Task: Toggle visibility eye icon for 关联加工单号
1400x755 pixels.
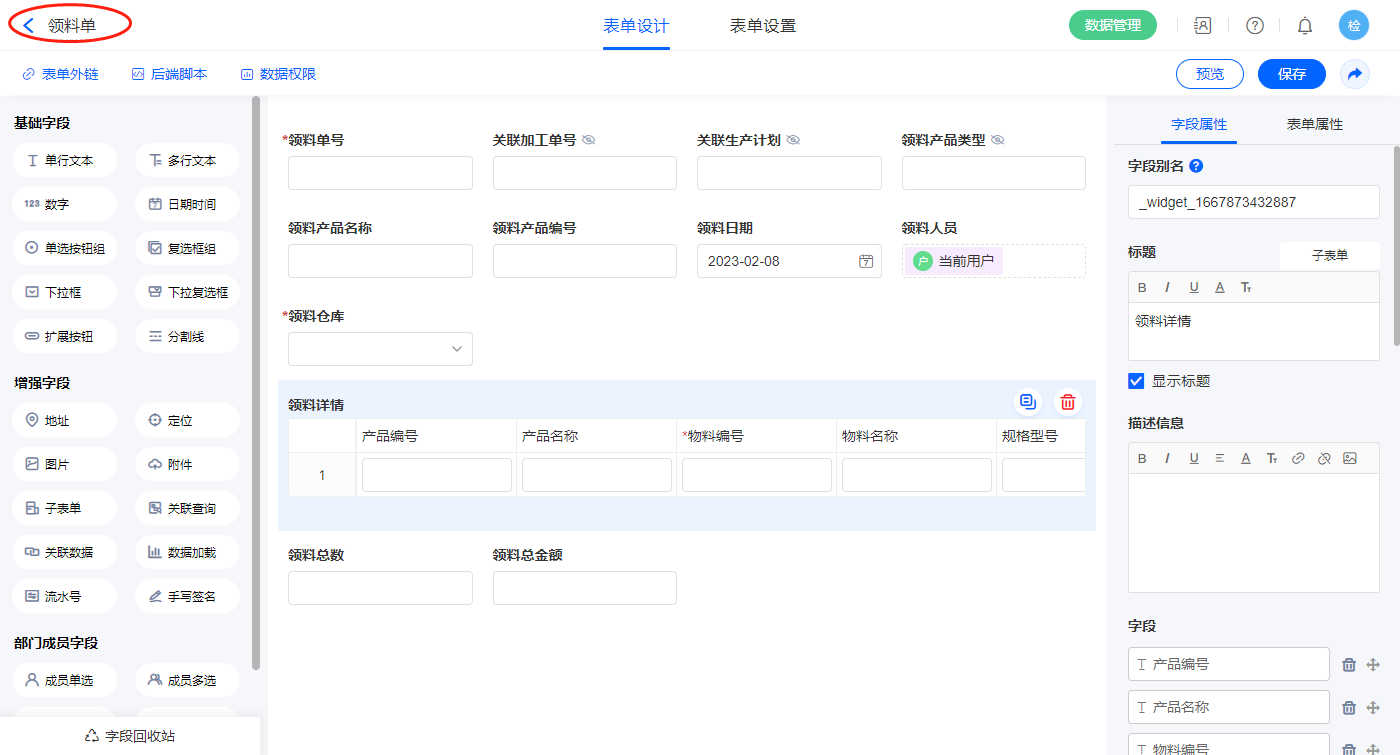Action: [x=589, y=140]
